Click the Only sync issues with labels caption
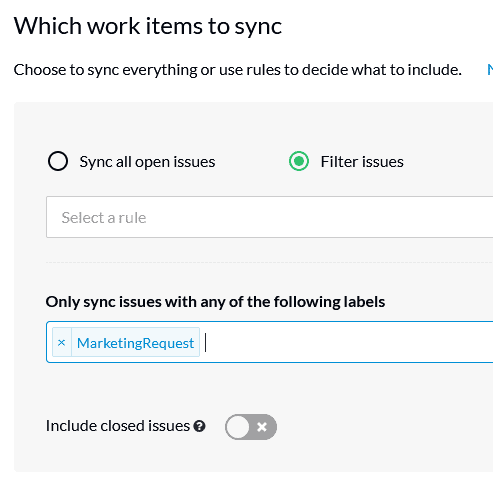The height and width of the screenshot is (496, 493). point(215,302)
